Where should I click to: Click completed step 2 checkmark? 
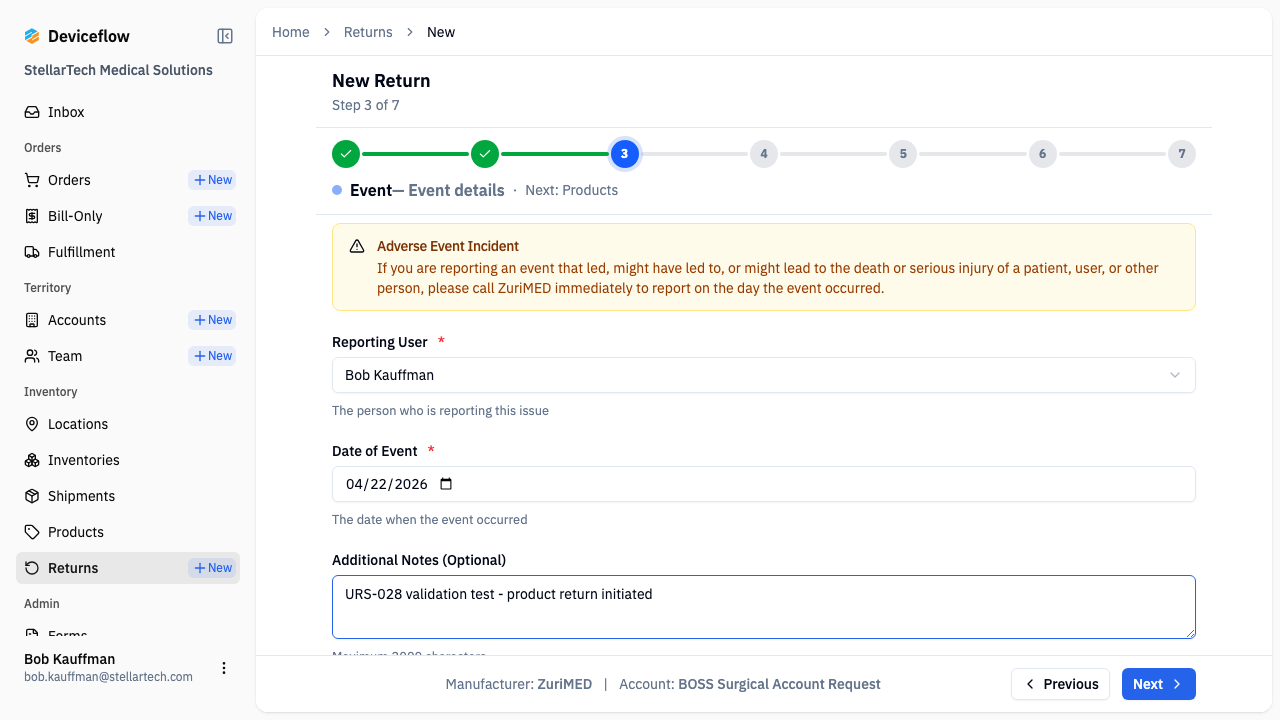click(485, 154)
